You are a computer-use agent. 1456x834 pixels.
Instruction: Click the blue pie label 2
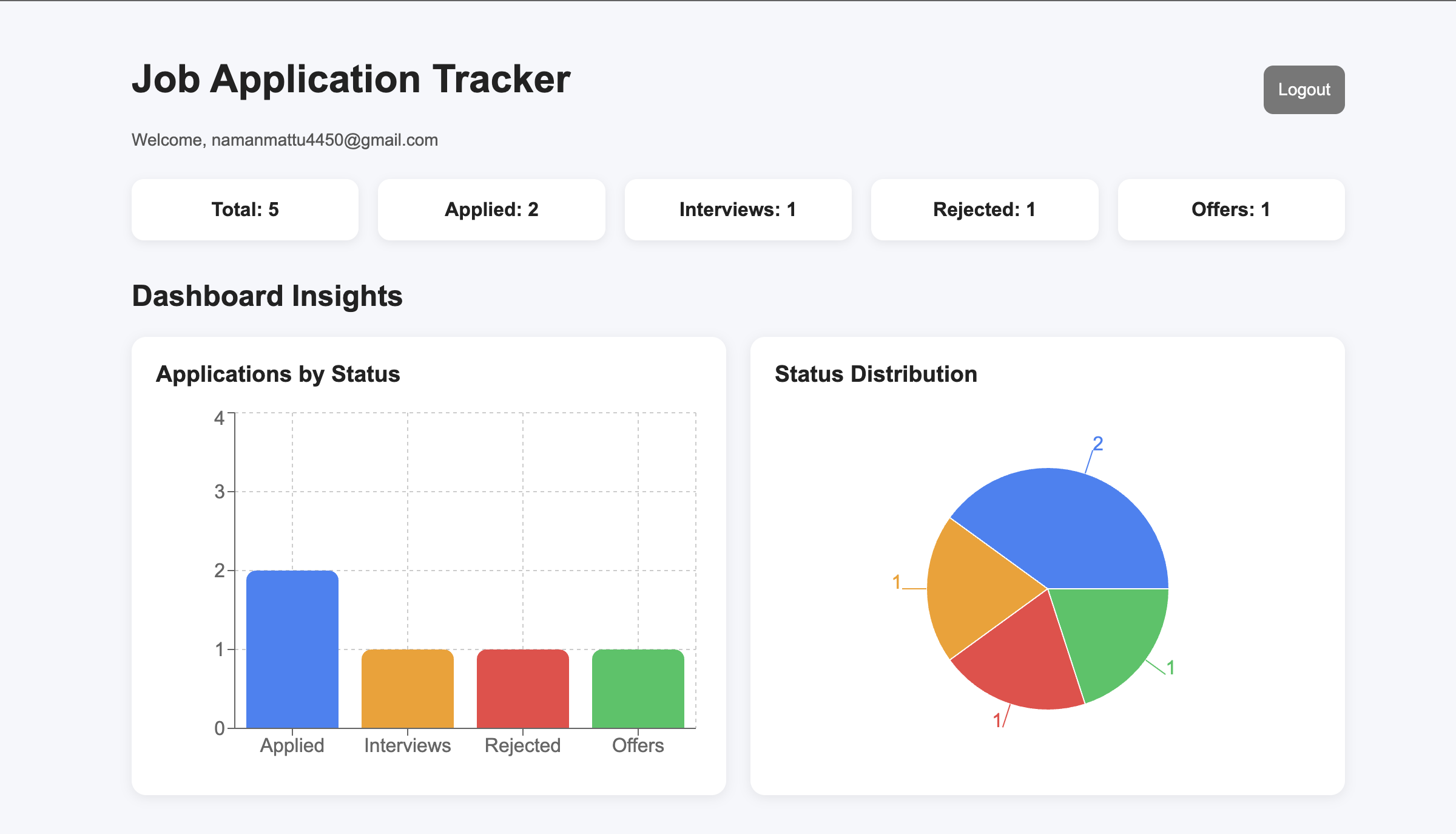click(x=1098, y=444)
